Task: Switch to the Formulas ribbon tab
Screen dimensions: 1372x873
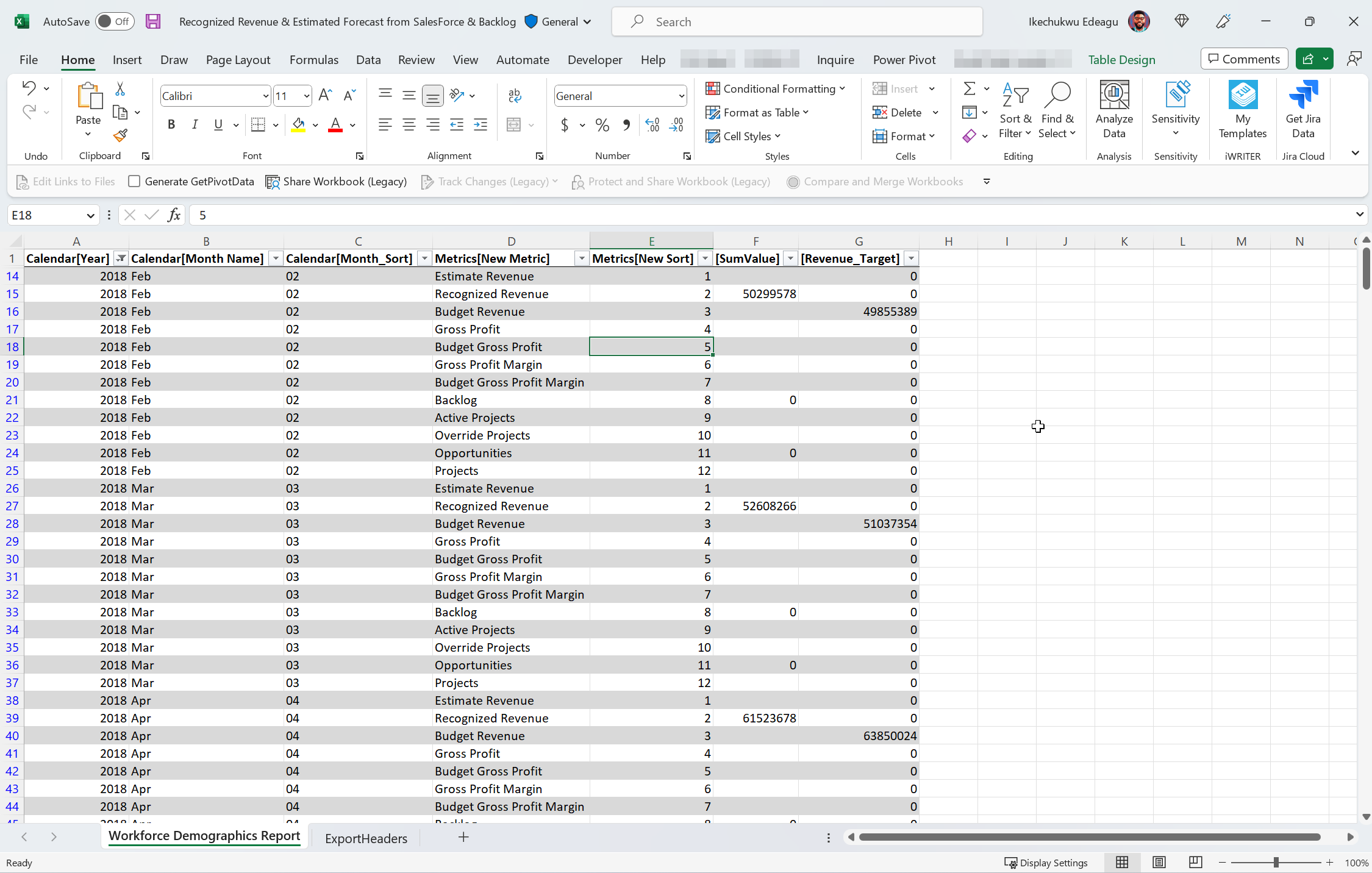Action: (314, 59)
